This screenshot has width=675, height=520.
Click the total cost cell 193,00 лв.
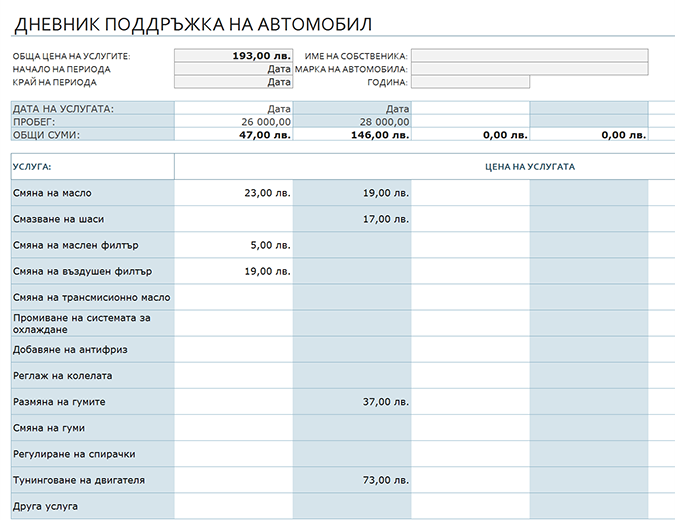[234, 56]
